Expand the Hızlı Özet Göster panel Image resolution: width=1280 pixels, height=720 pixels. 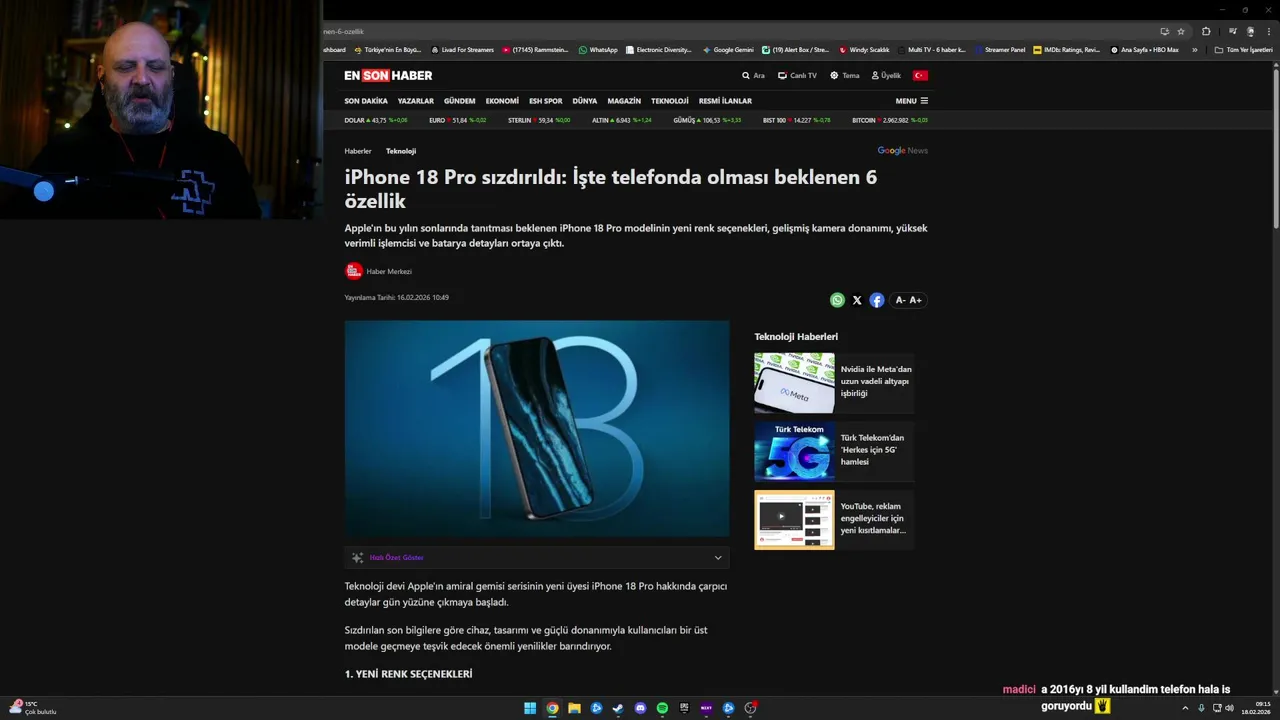537,558
